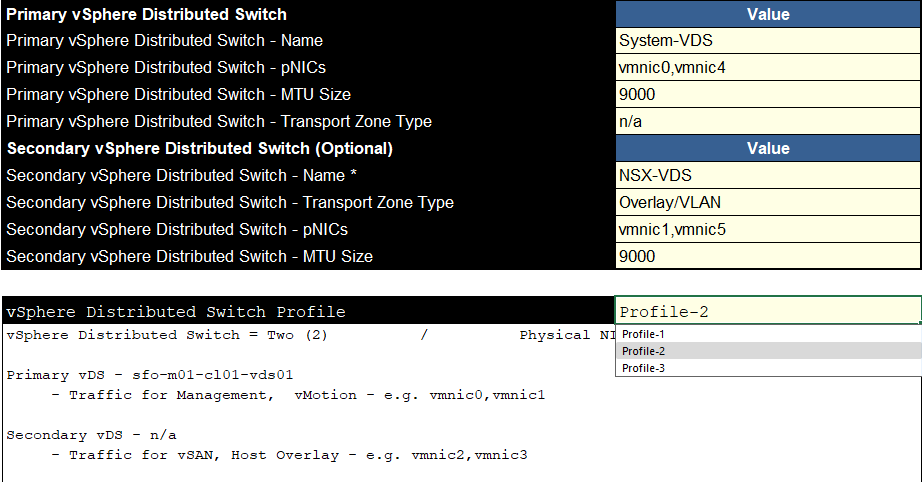This screenshot has width=922, height=482.
Task: Select the Secondary vSphere Distributed Switch (Optional) heading
Action: 199,148
